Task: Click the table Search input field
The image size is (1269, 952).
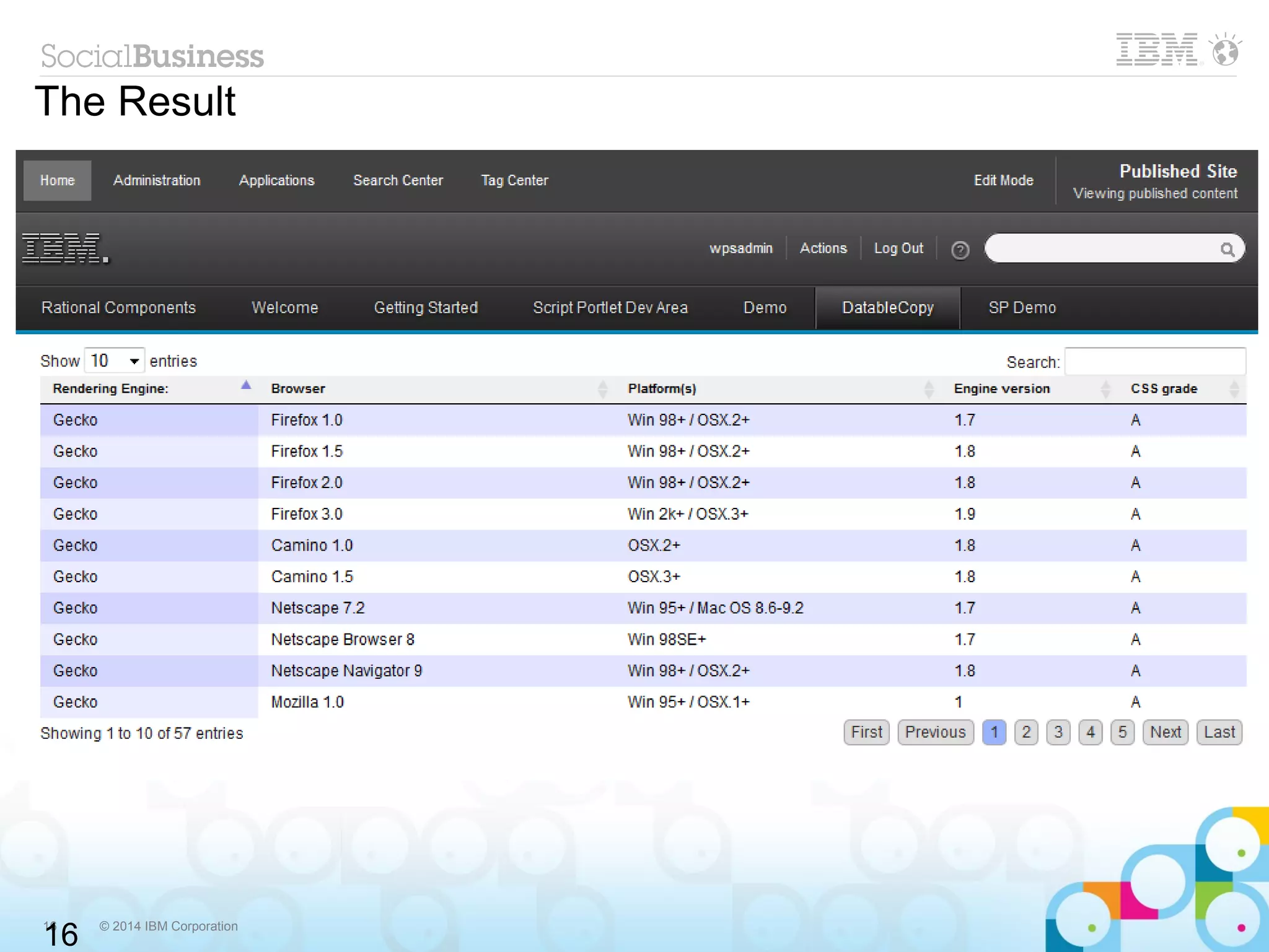Action: point(1156,361)
